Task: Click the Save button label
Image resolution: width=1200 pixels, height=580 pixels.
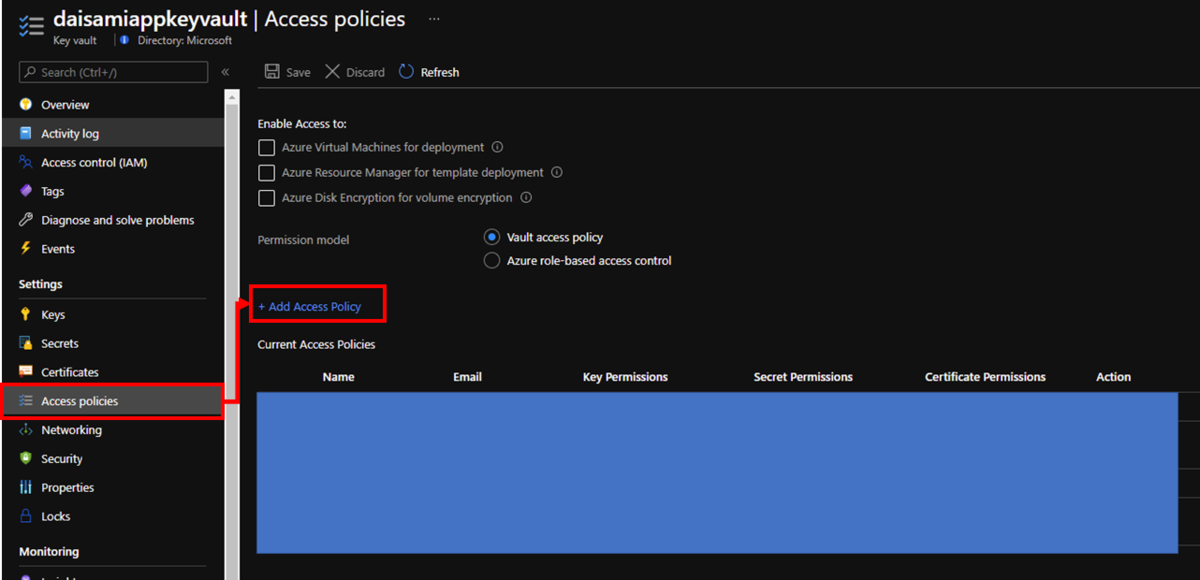Action: [x=298, y=72]
